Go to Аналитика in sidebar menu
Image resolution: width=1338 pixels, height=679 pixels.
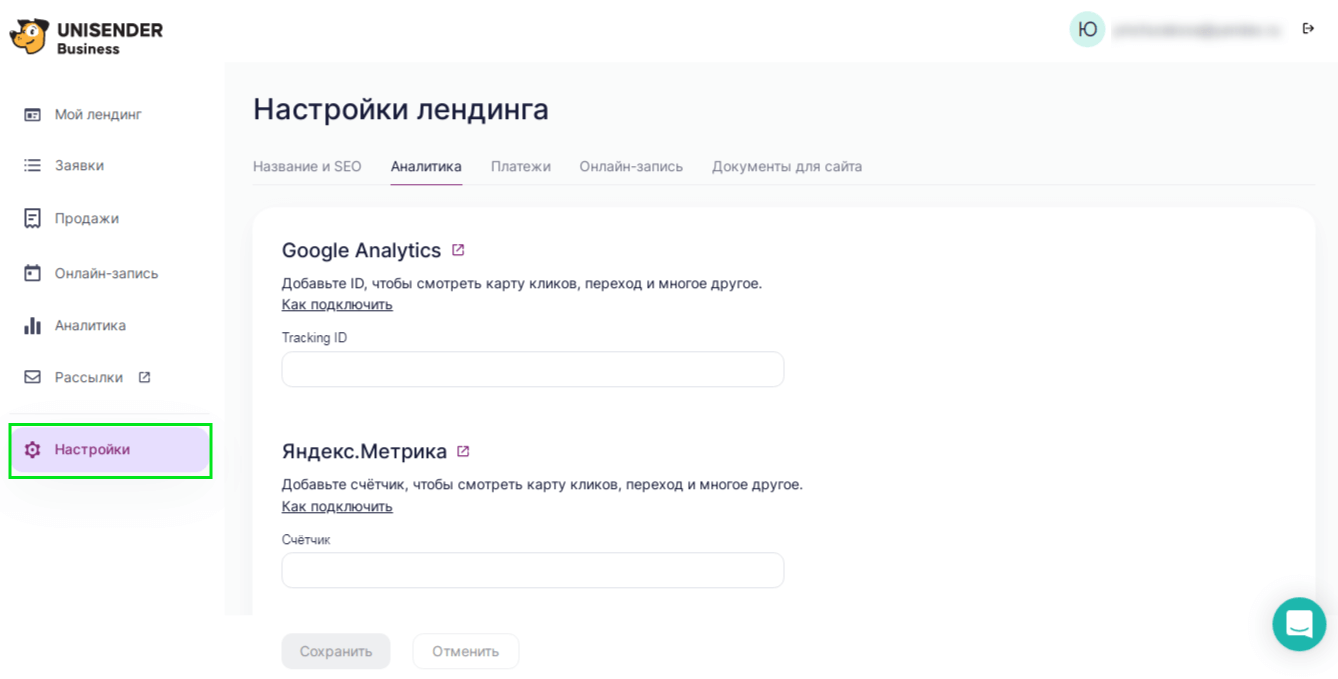[90, 325]
